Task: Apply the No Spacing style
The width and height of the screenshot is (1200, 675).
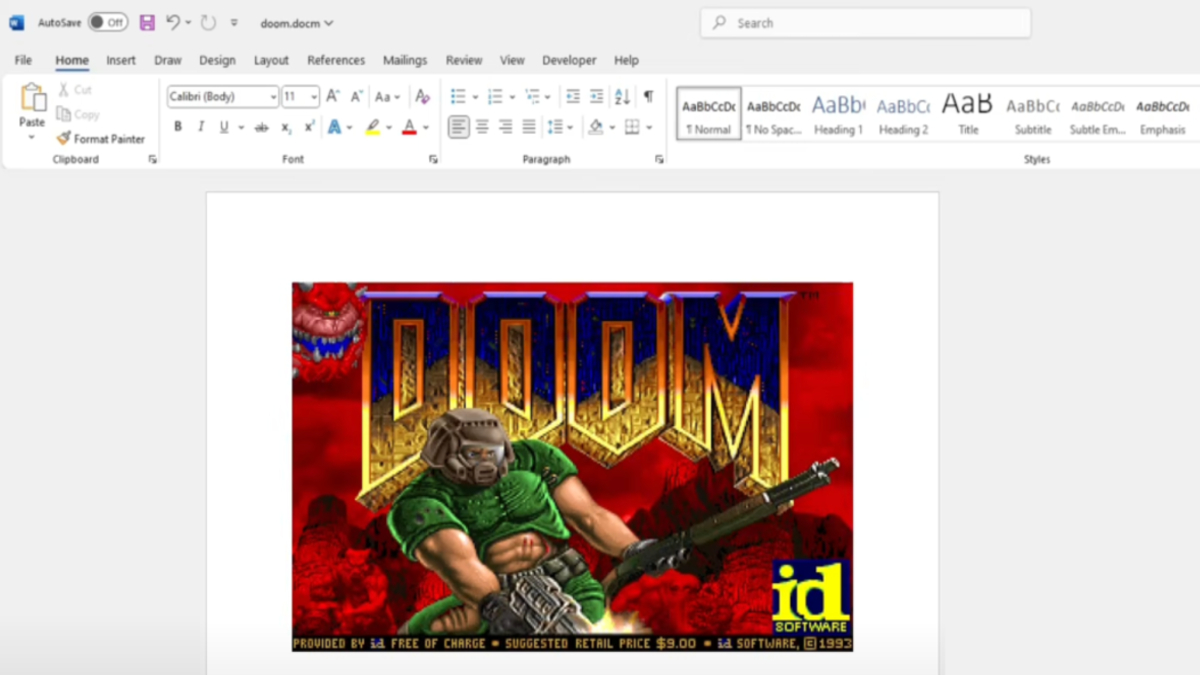Action: click(773, 113)
